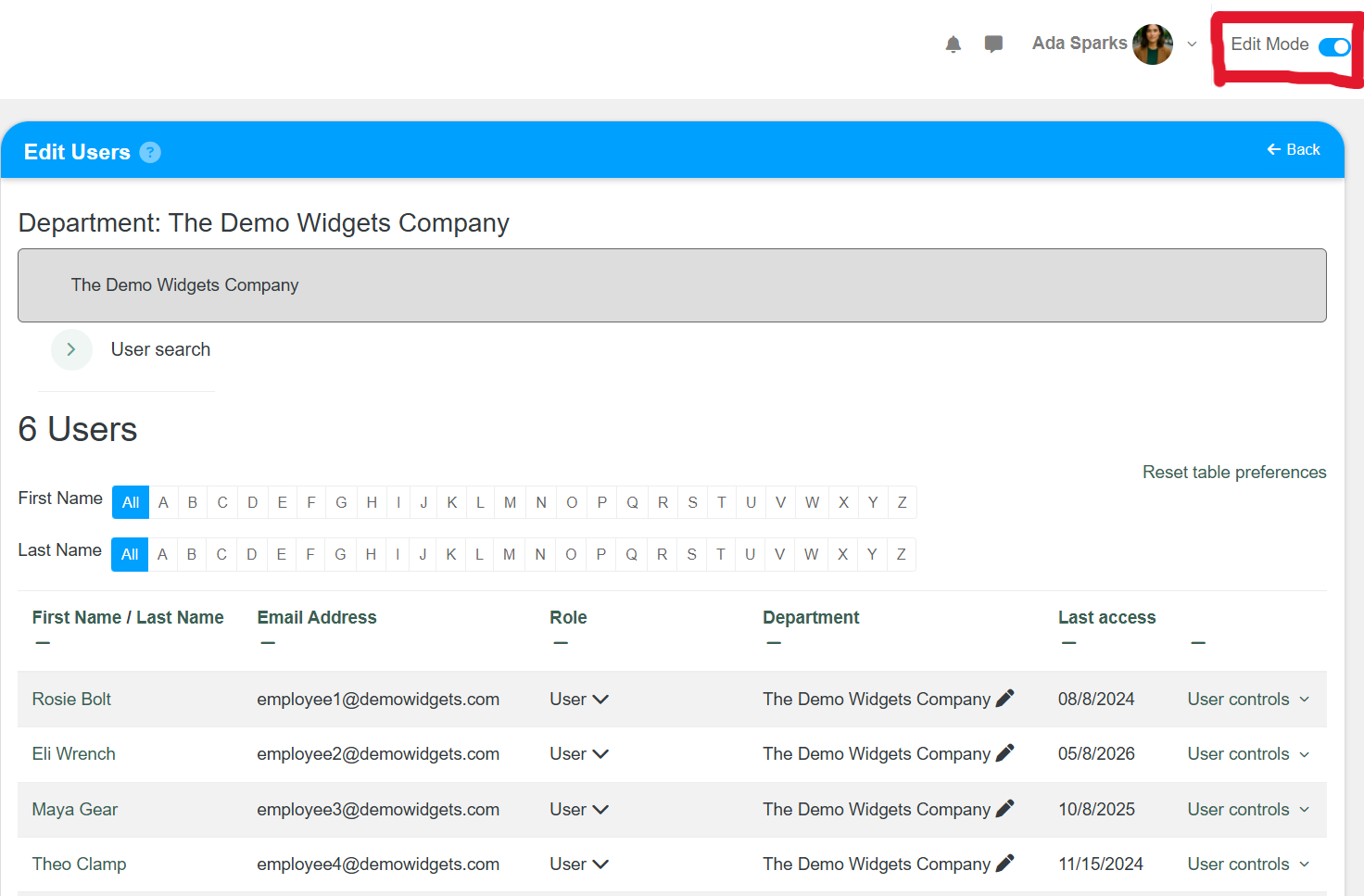Sort by Last access column header
The image size is (1364, 896).
pyautogui.click(x=1107, y=617)
